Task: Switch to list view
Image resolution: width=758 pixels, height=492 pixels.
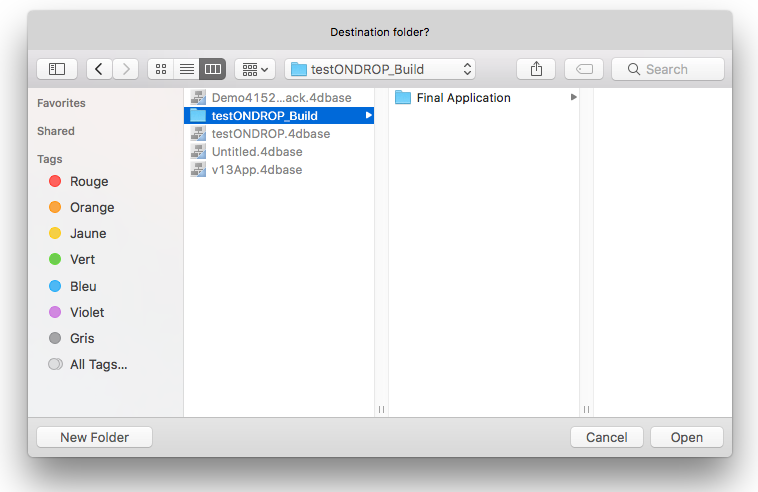Action: point(186,69)
